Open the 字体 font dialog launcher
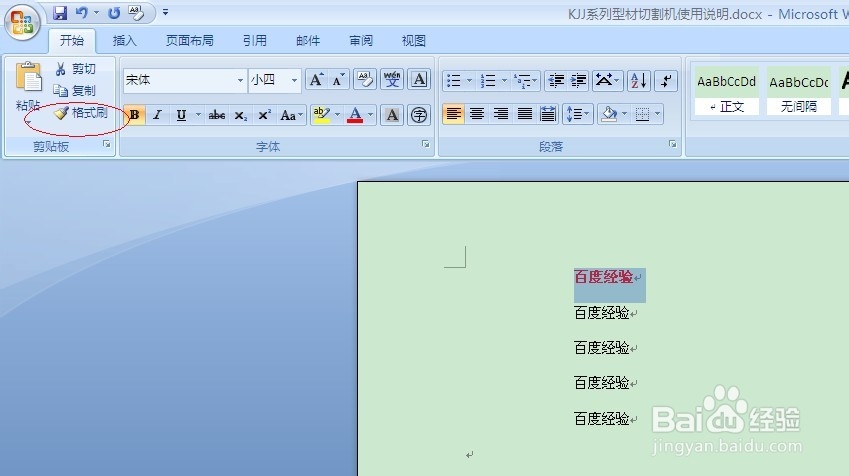The height and width of the screenshot is (476, 849). 426,144
